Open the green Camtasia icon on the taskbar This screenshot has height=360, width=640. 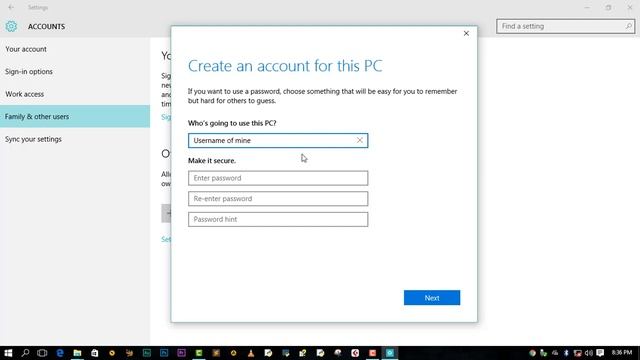pyautogui.click(x=199, y=353)
